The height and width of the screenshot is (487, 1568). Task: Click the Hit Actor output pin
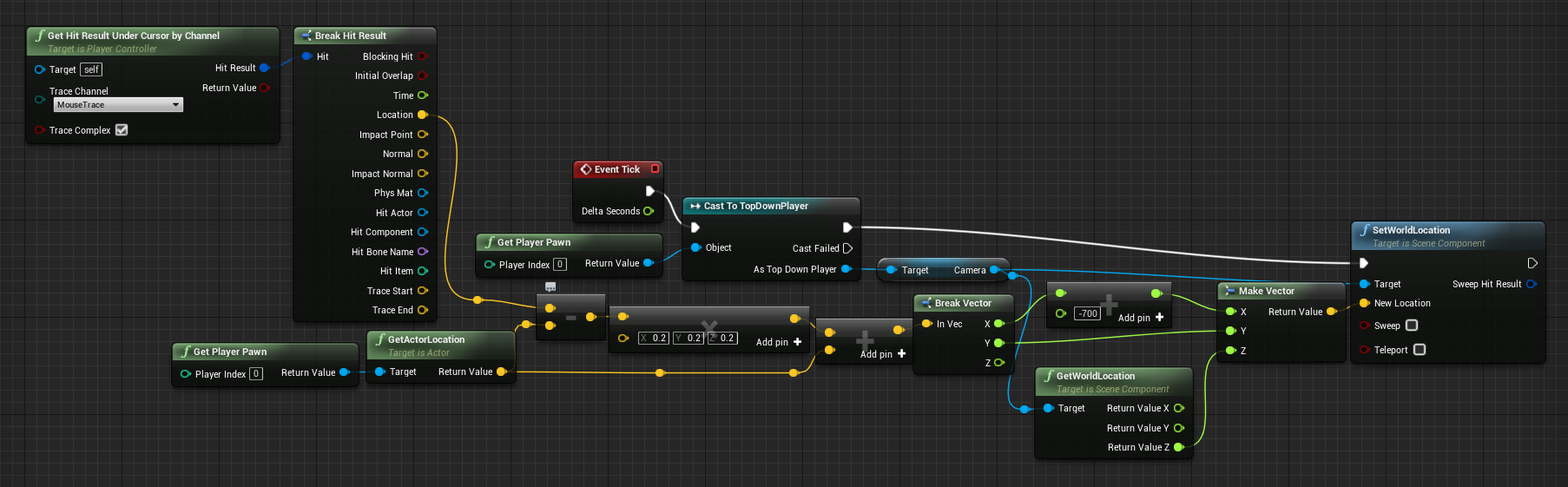[423, 213]
